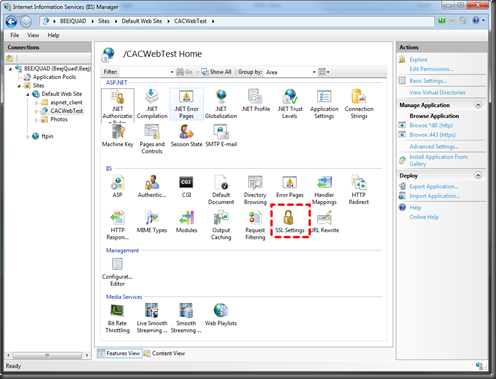This screenshot has height=379, width=496.
Task: Click Browse *:443 (https) link
Action: [x=432, y=135]
